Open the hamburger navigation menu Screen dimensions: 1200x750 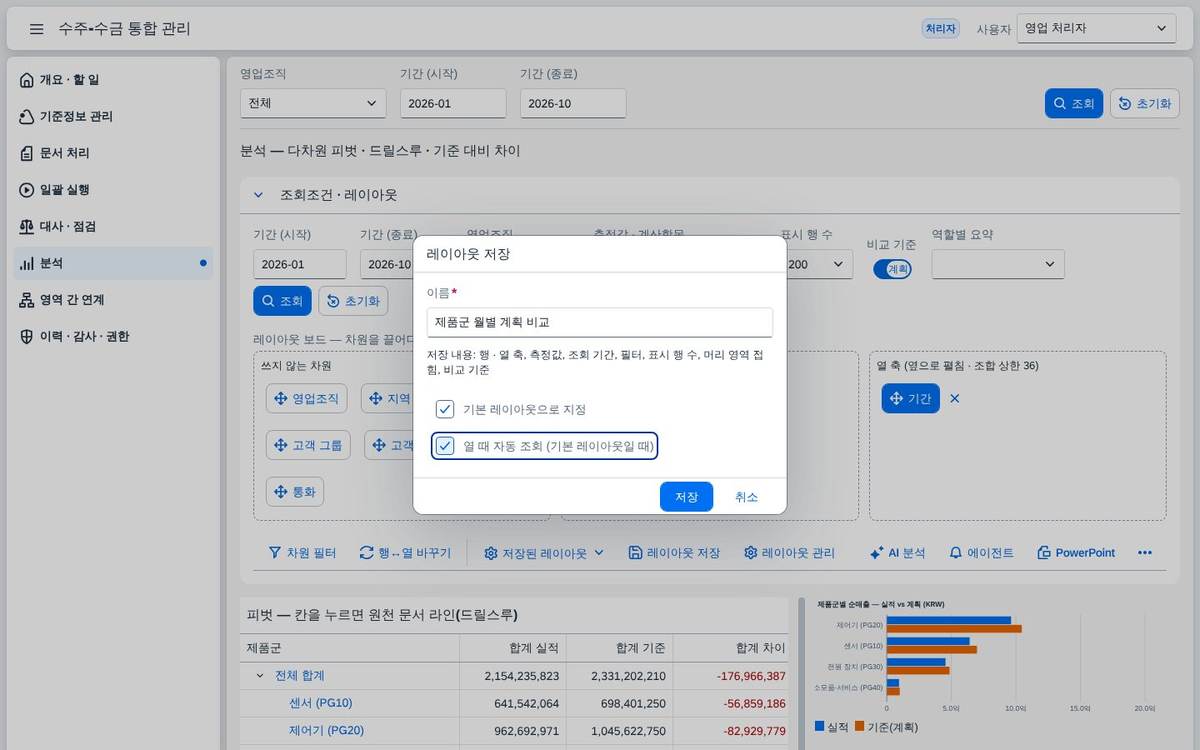[36, 29]
